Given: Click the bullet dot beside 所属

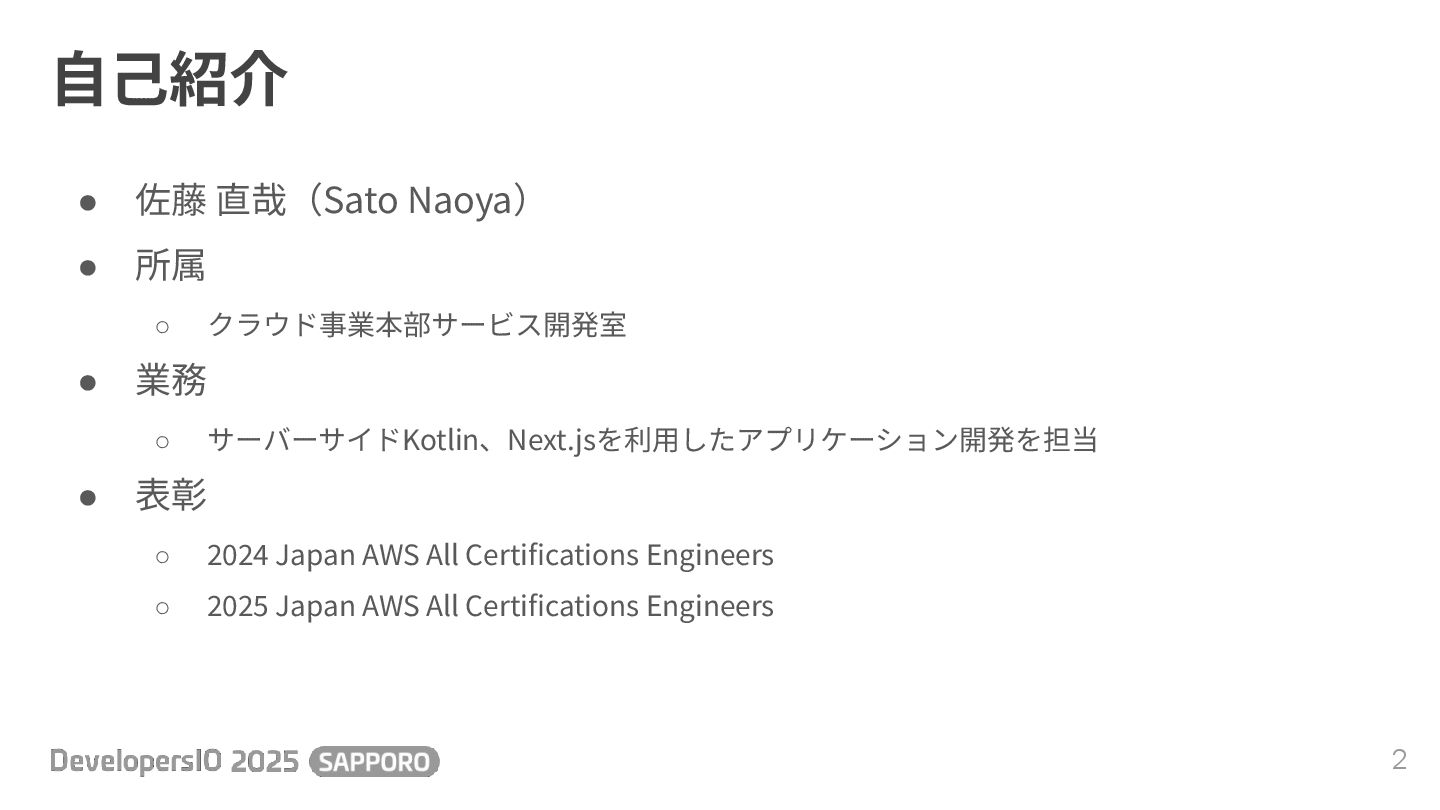Looking at the screenshot, I should (88, 268).
